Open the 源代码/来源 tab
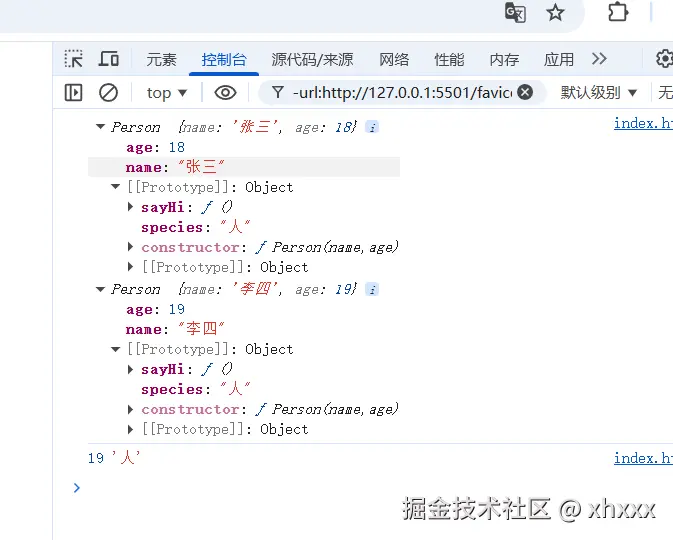Image resolution: width=673 pixels, height=540 pixels. (x=312, y=59)
